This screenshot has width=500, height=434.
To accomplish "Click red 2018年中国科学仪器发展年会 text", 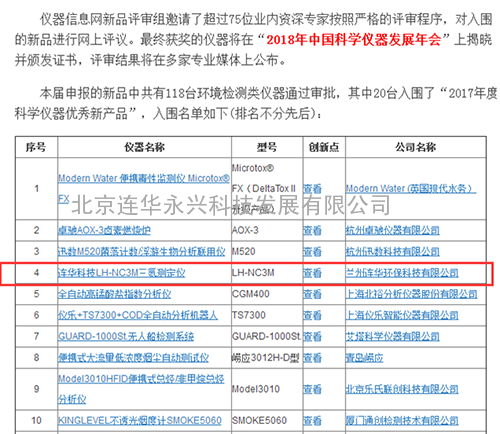I will (x=353, y=40).
